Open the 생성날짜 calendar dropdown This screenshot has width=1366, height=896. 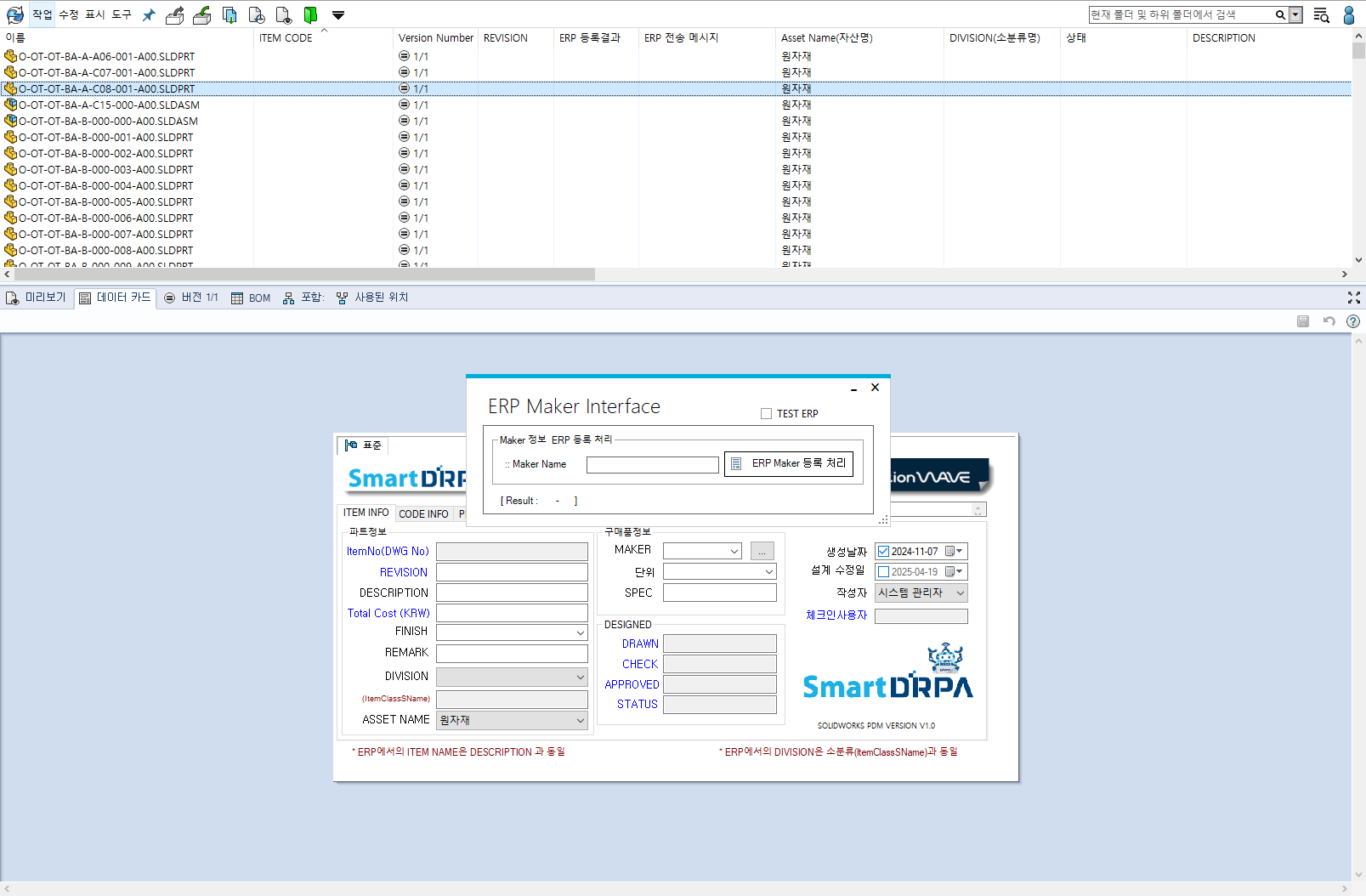[955, 552]
